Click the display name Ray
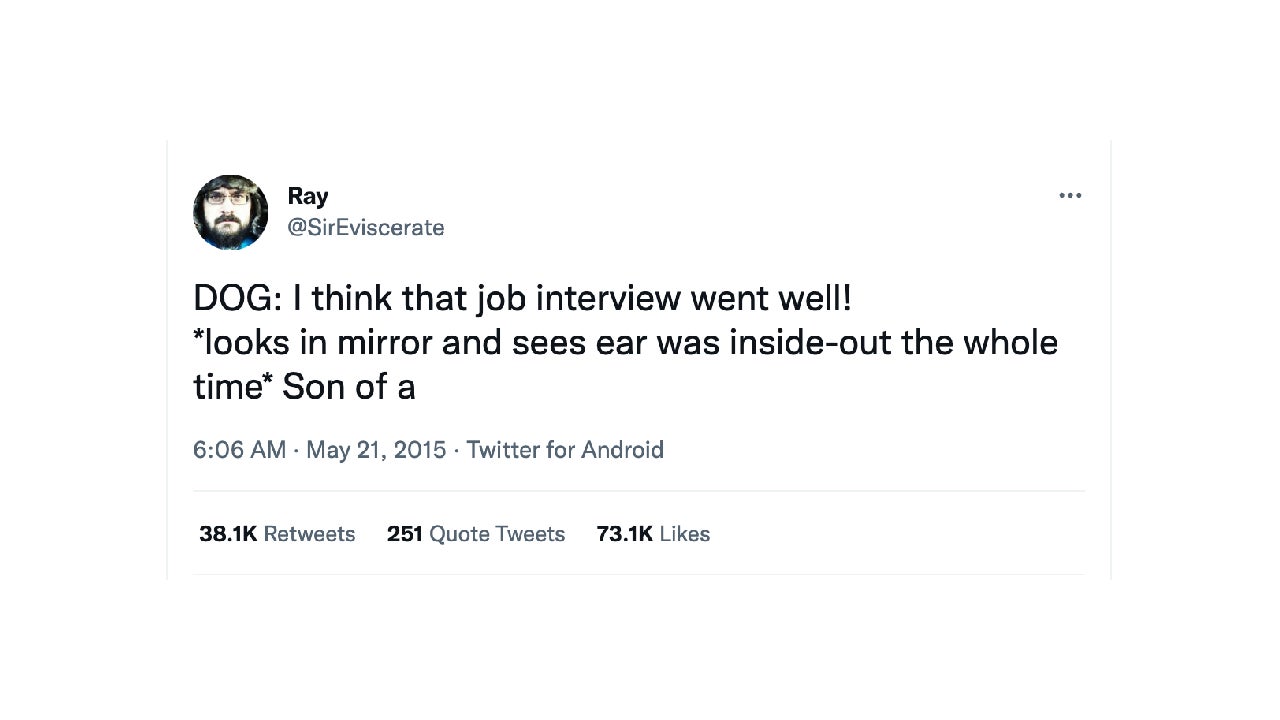The height and width of the screenshot is (720, 1280). (307, 196)
